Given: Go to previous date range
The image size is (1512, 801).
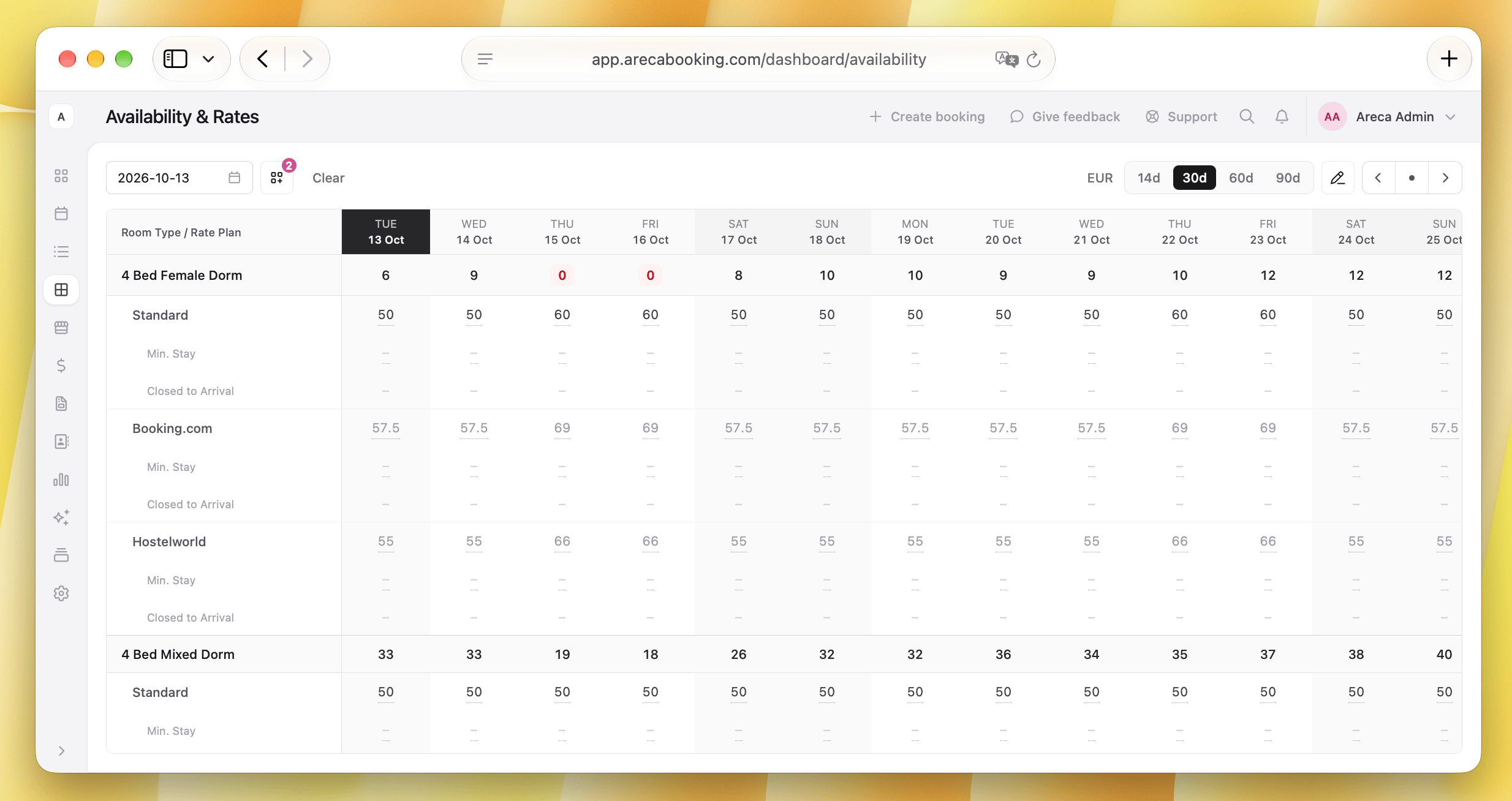Looking at the screenshot, I should point(1378,178).
